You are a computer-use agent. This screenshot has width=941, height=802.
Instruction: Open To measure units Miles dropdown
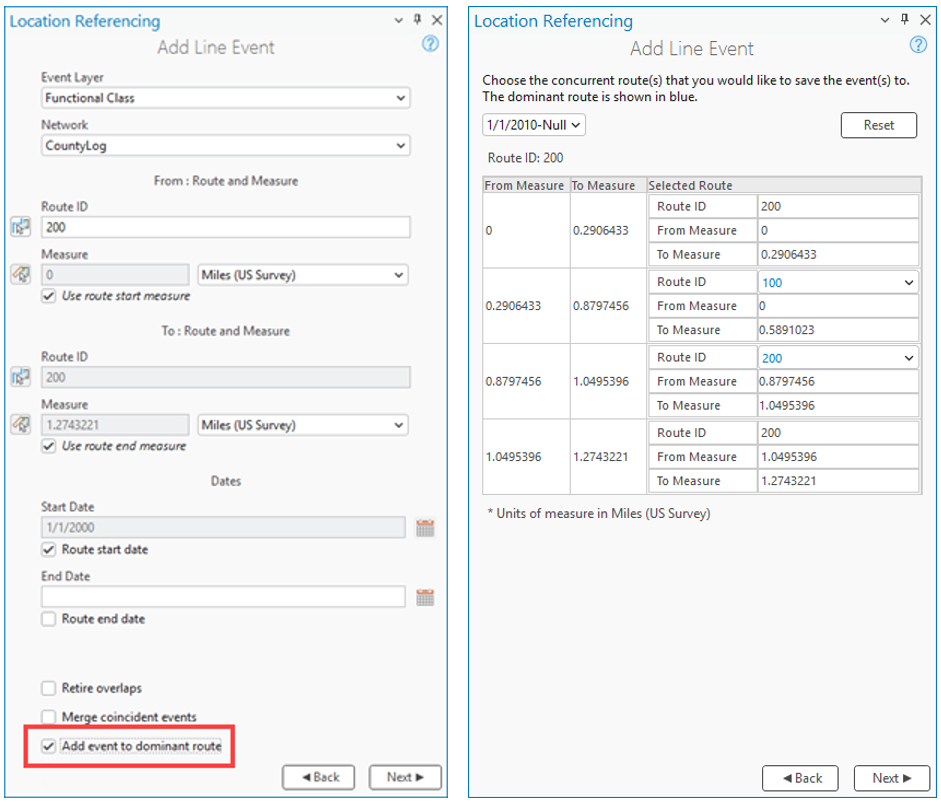pyautogui.click(x=303, y=425)
